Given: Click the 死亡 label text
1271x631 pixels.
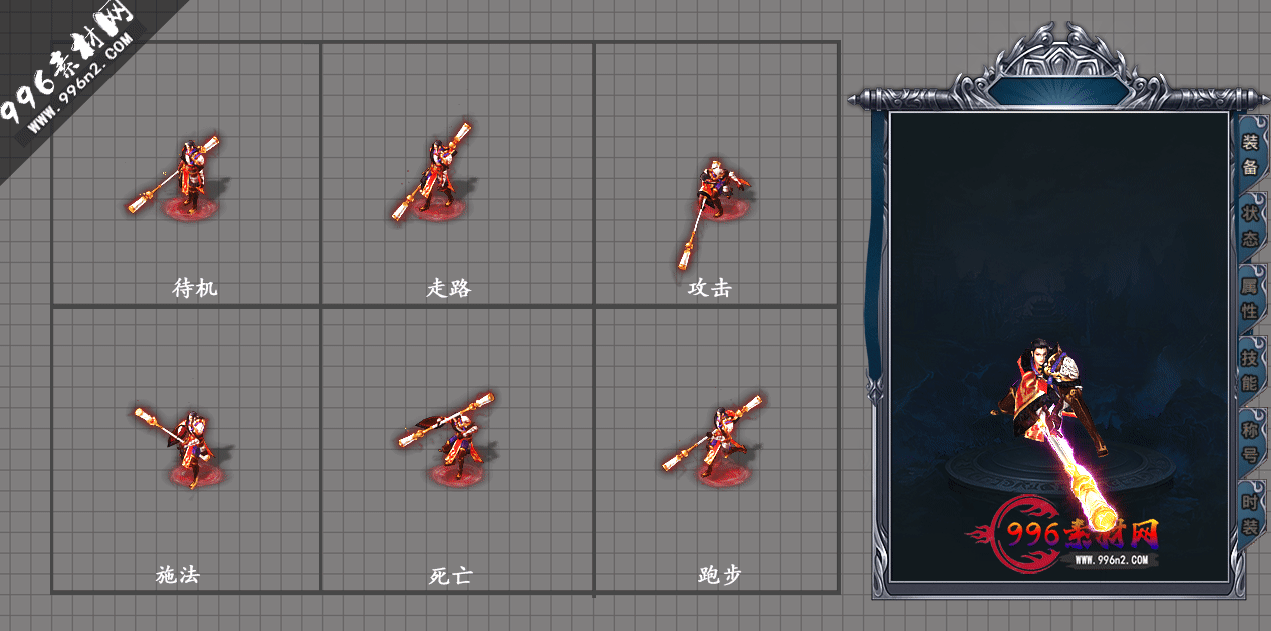Looking at the screenshot, I should [x=450, y=576].
